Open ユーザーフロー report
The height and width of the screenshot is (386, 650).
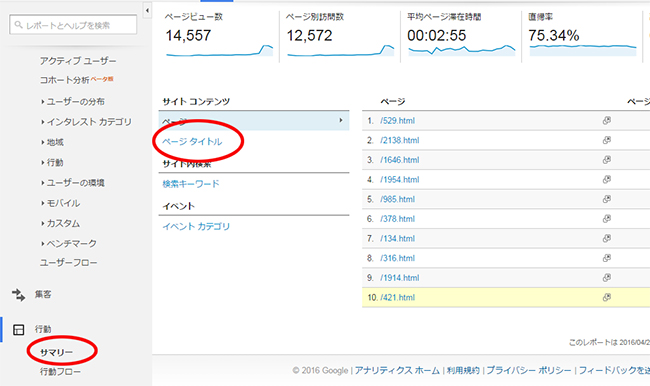(x=68, y=262)
